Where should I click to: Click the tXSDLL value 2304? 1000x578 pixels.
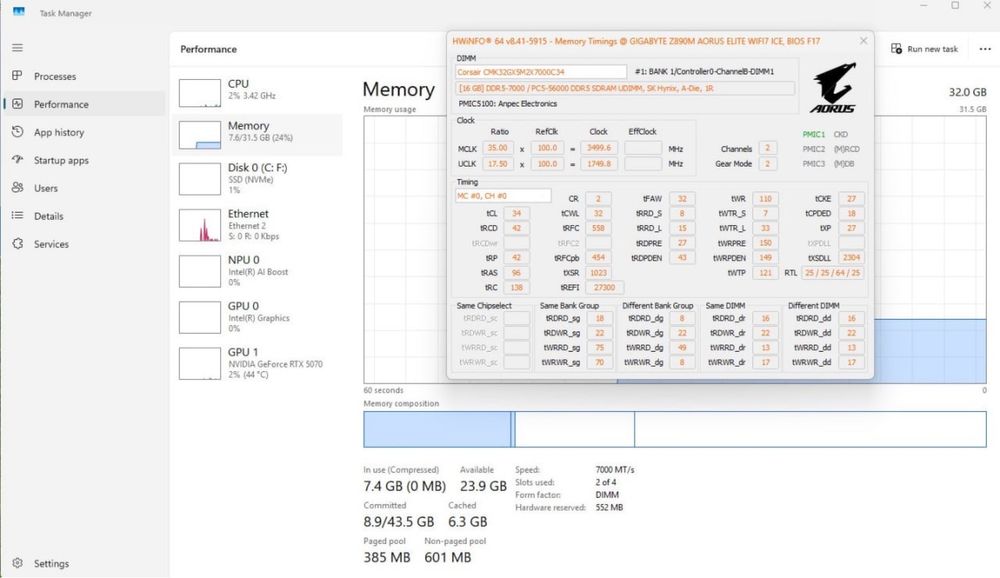tap(851, 258)
